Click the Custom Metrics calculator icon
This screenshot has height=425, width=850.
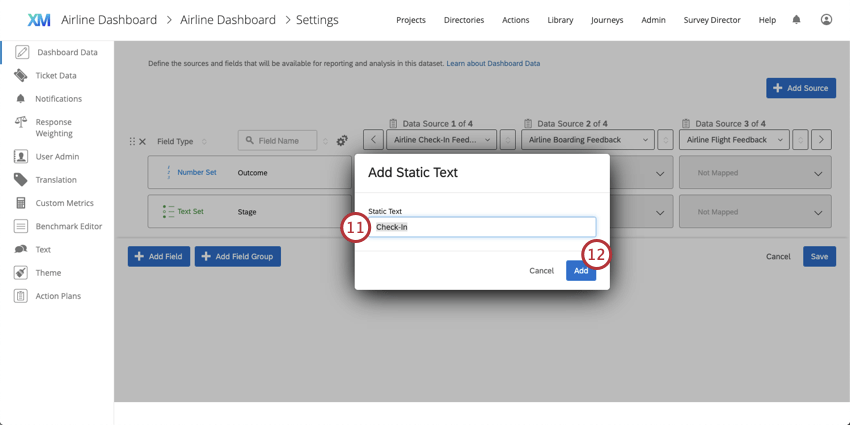(21, 203)
